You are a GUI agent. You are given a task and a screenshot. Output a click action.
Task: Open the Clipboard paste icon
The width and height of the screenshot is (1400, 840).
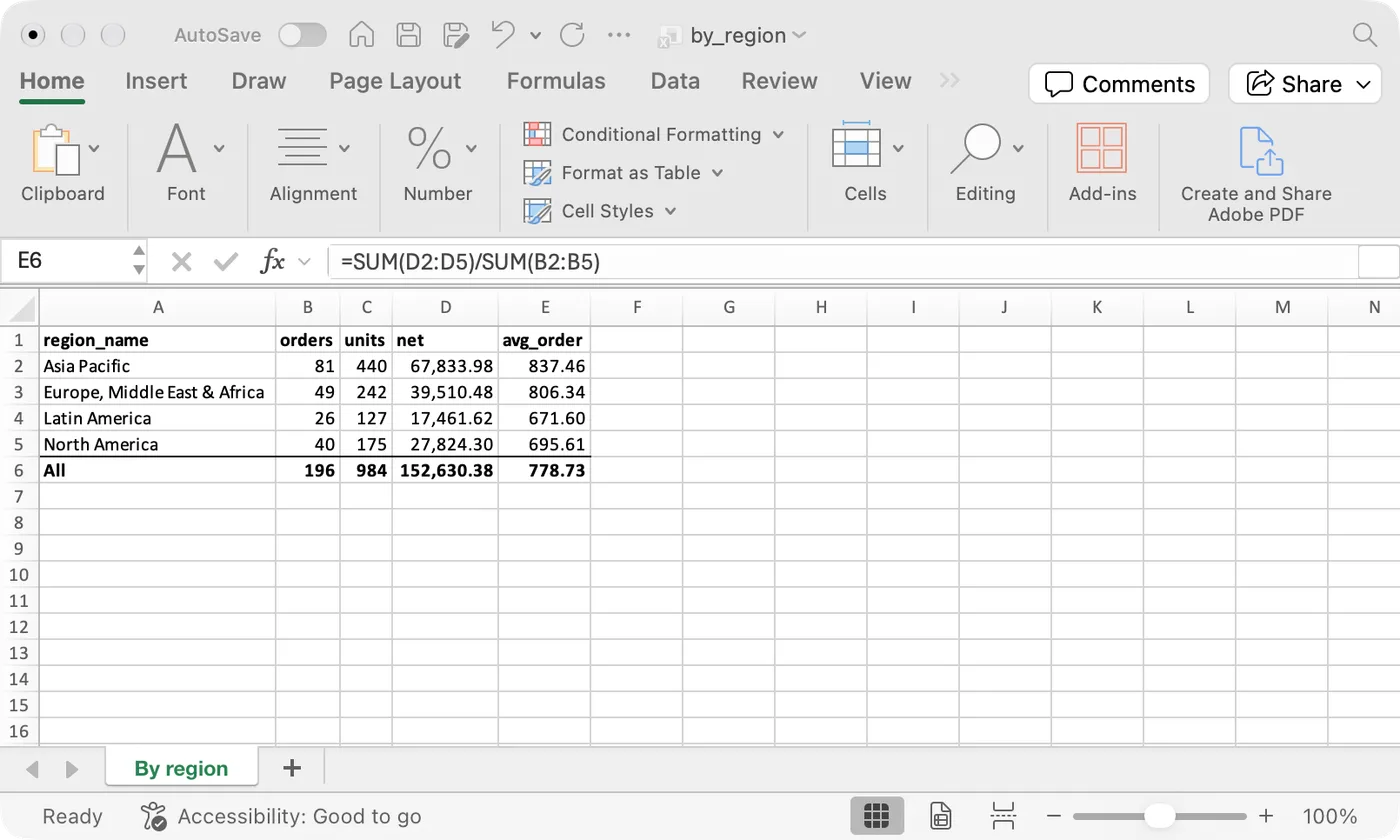[x=56, y=150]
